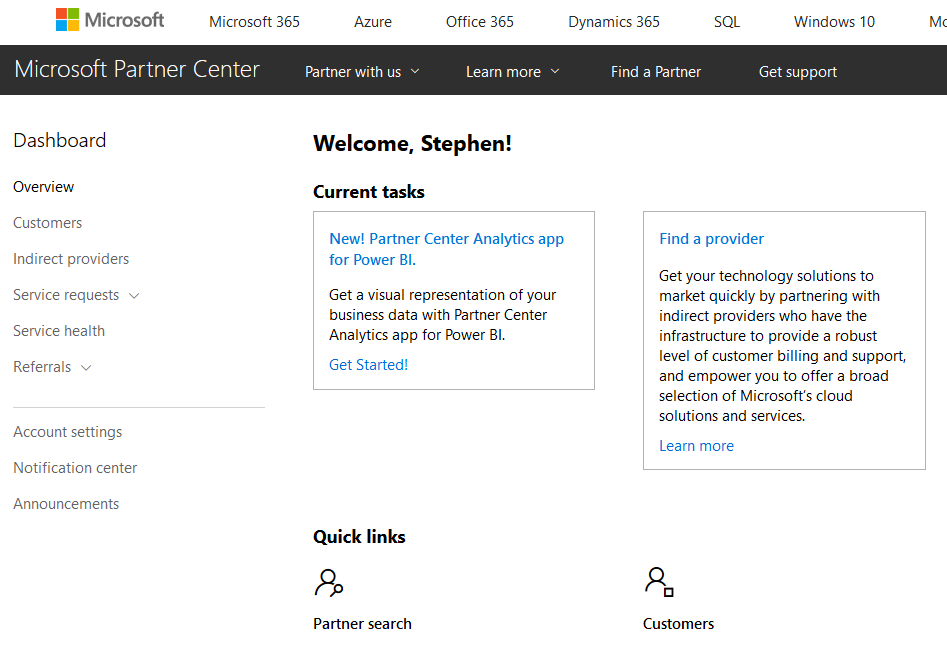The image size is (947, 654).
Task: Open Get support
Action: point(797,71)
